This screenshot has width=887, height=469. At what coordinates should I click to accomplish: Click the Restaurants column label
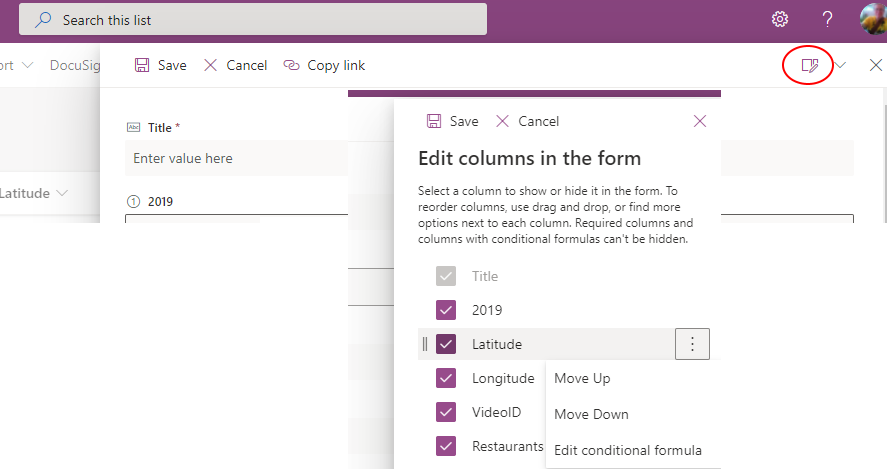pyautogui.click(x=507, y=446)
